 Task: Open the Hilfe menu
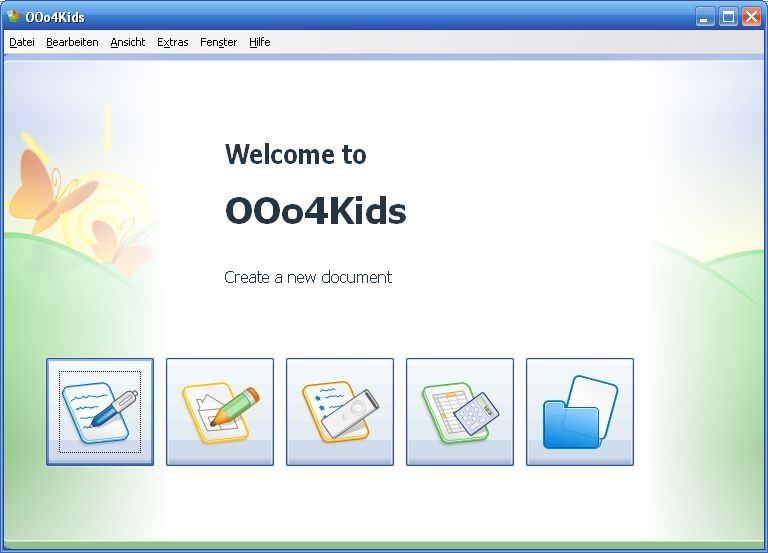[x=260, y=43]
